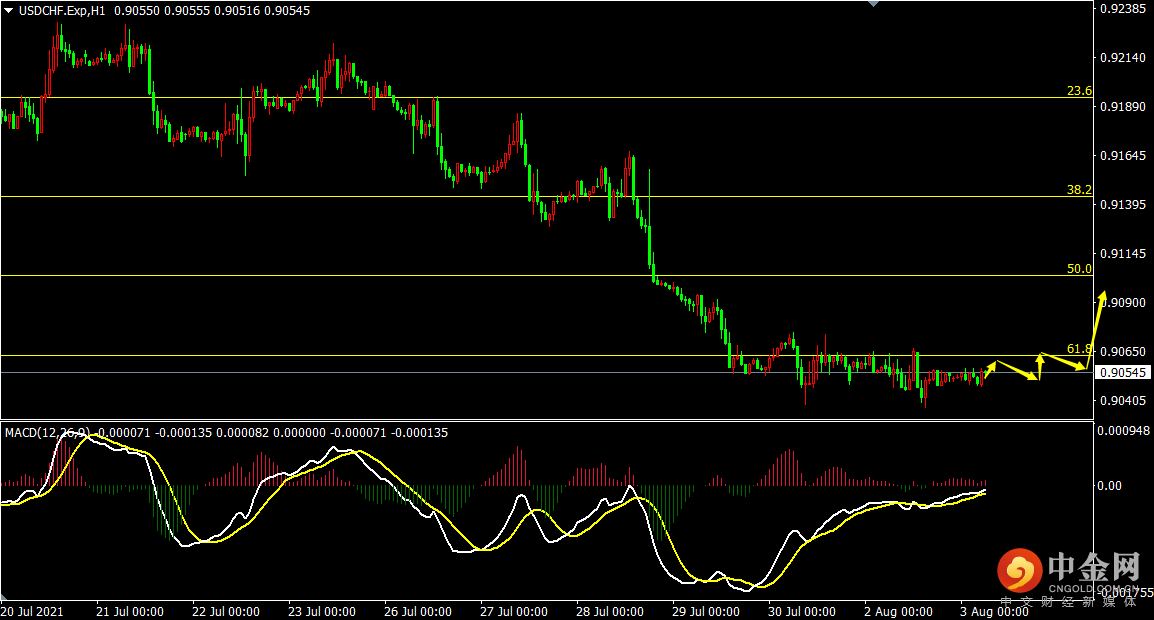The height and width of the screenshot is (620, 1154).
Task: Click the 29 Jul 00:00 time label
Action: [x=706, y=612]
